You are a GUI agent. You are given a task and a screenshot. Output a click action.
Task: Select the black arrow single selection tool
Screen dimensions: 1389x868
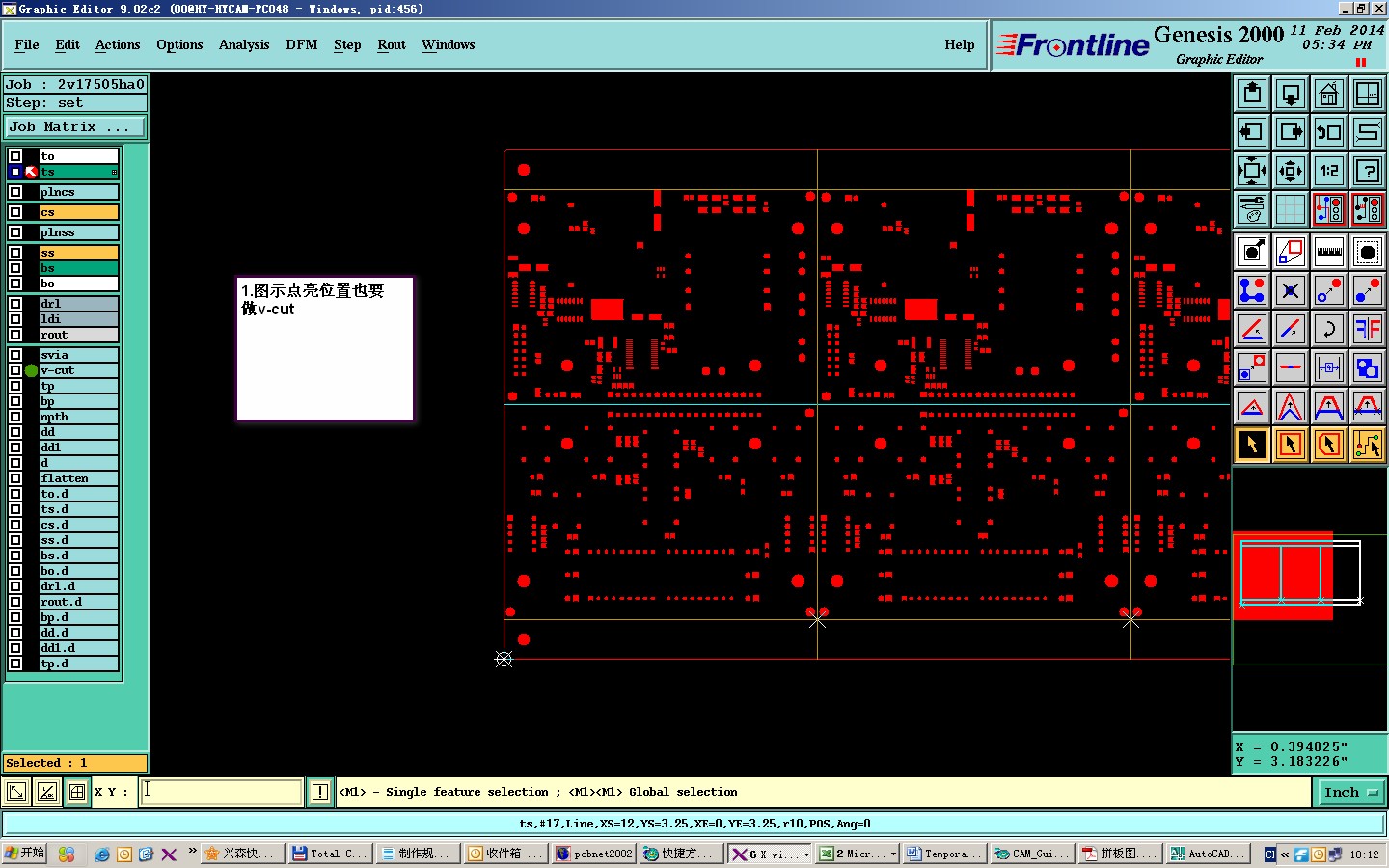click(1252, 445)
